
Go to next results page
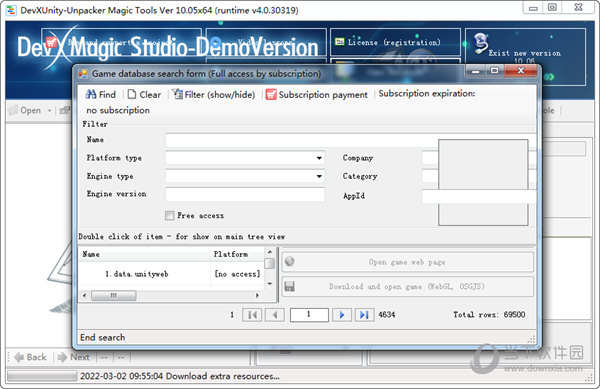[342, 315]
